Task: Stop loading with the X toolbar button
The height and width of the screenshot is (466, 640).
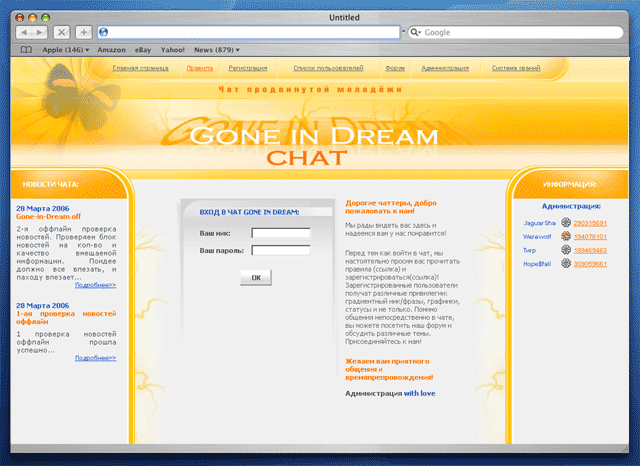Action: click(x=62, y=32)
